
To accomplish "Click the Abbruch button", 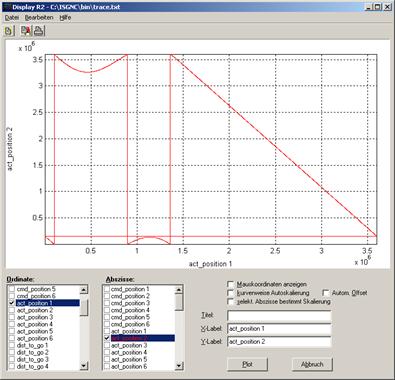I will (312, 364).
